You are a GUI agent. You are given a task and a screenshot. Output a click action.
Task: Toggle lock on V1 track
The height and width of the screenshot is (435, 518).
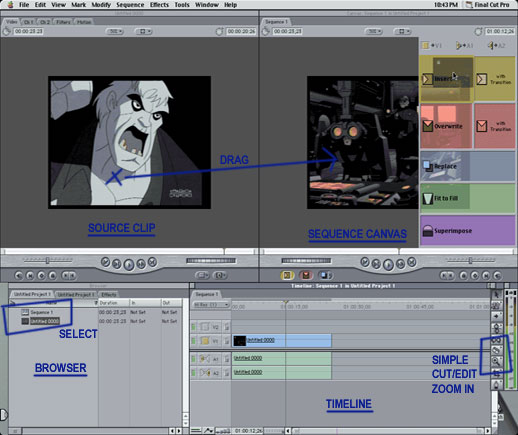pyautogui.click(x=227, y=341)
